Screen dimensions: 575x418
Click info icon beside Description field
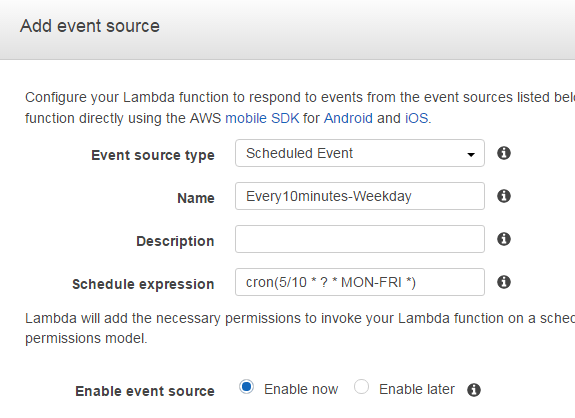click(x=504, y=239)
